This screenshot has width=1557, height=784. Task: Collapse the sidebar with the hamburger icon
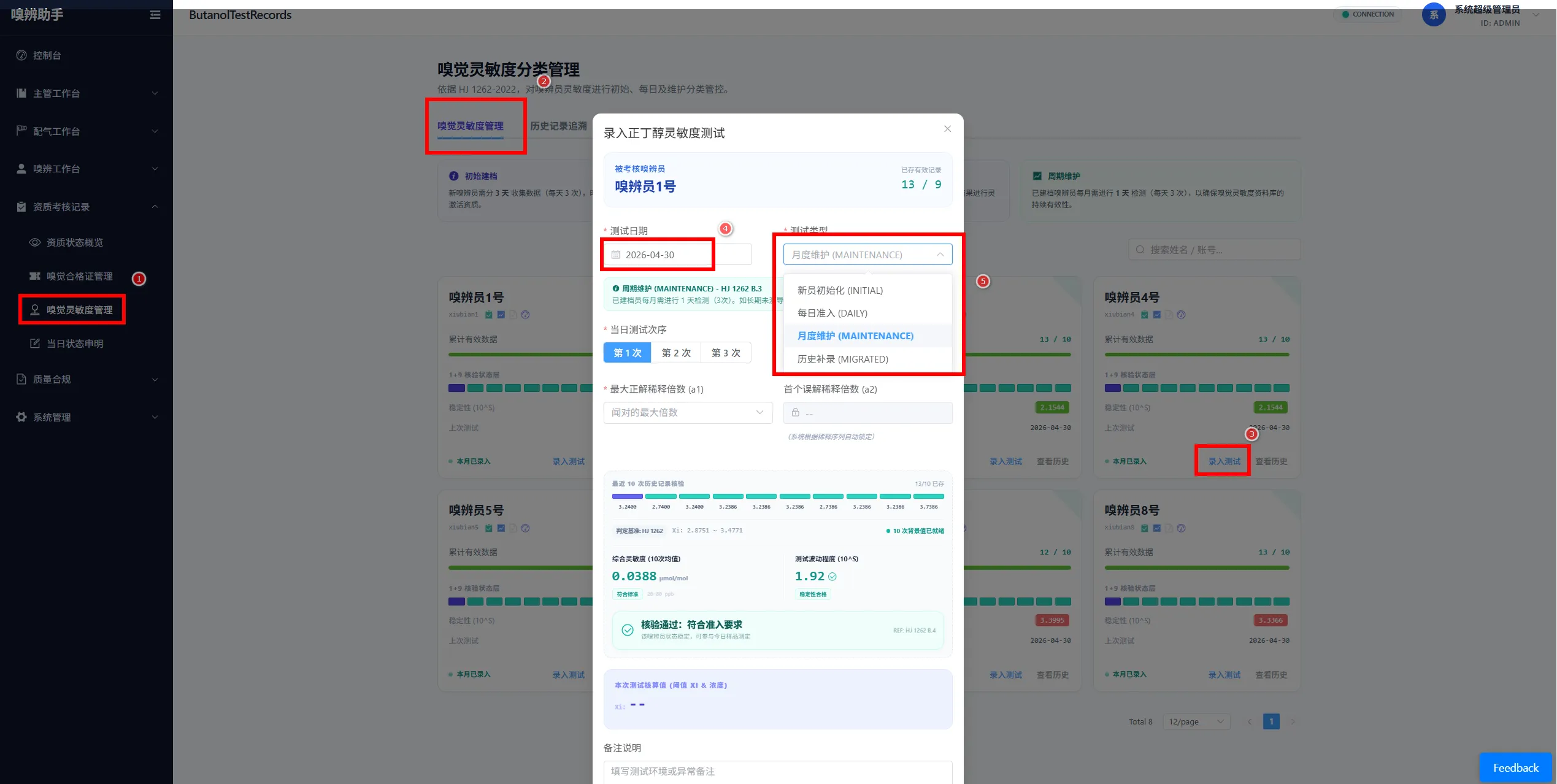click(x=155, y=15)
